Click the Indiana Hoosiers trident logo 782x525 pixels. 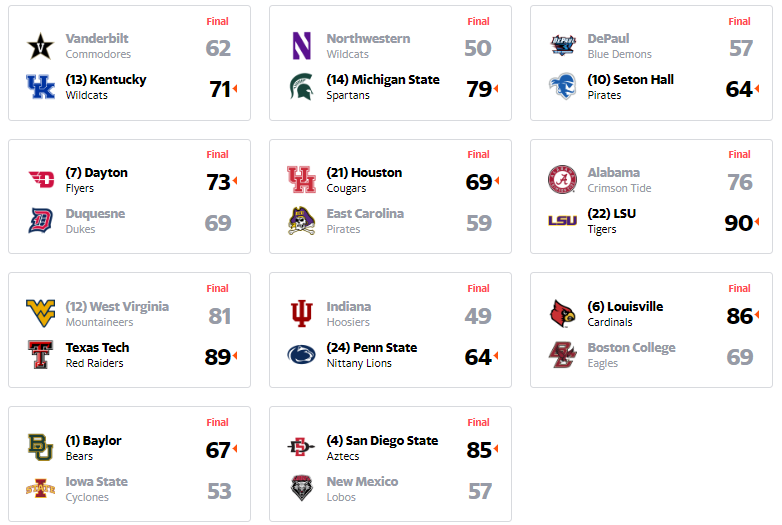pyautogui.click(x=301, y=314)
